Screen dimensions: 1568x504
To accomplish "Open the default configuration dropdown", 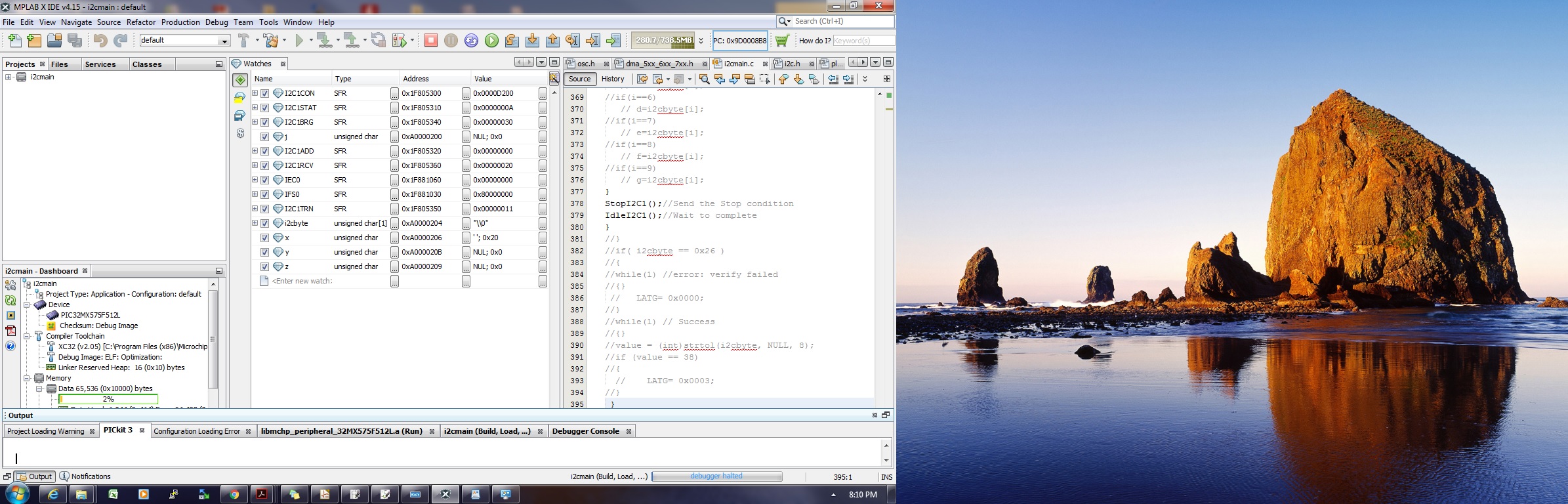I will click(x=224, y=41).
